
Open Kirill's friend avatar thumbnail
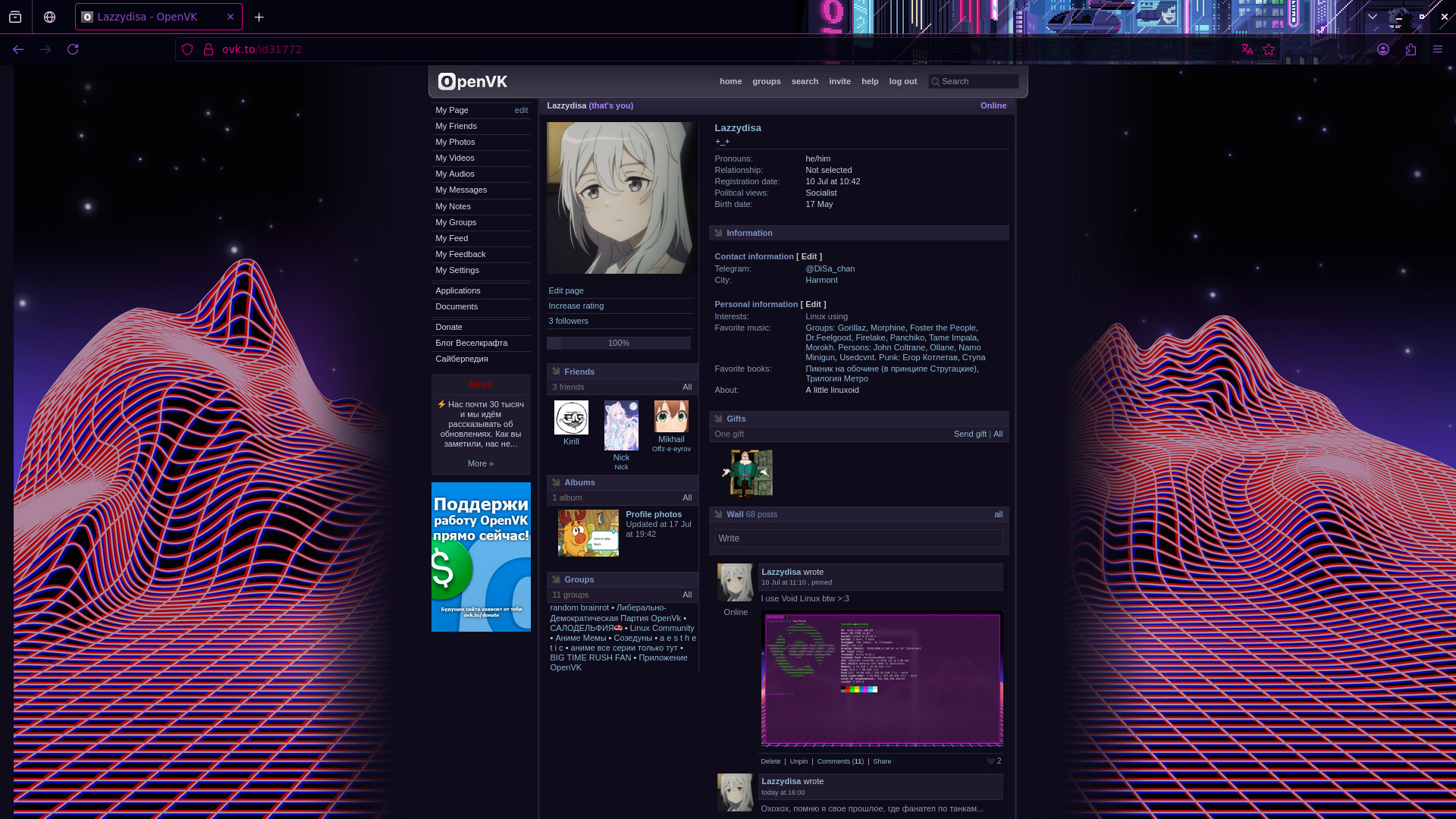click(x=571, y=418)
